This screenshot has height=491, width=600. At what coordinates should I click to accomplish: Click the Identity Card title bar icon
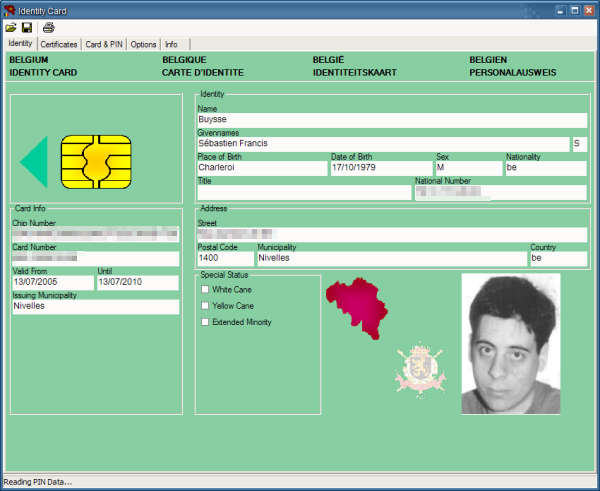coord(10,10)
